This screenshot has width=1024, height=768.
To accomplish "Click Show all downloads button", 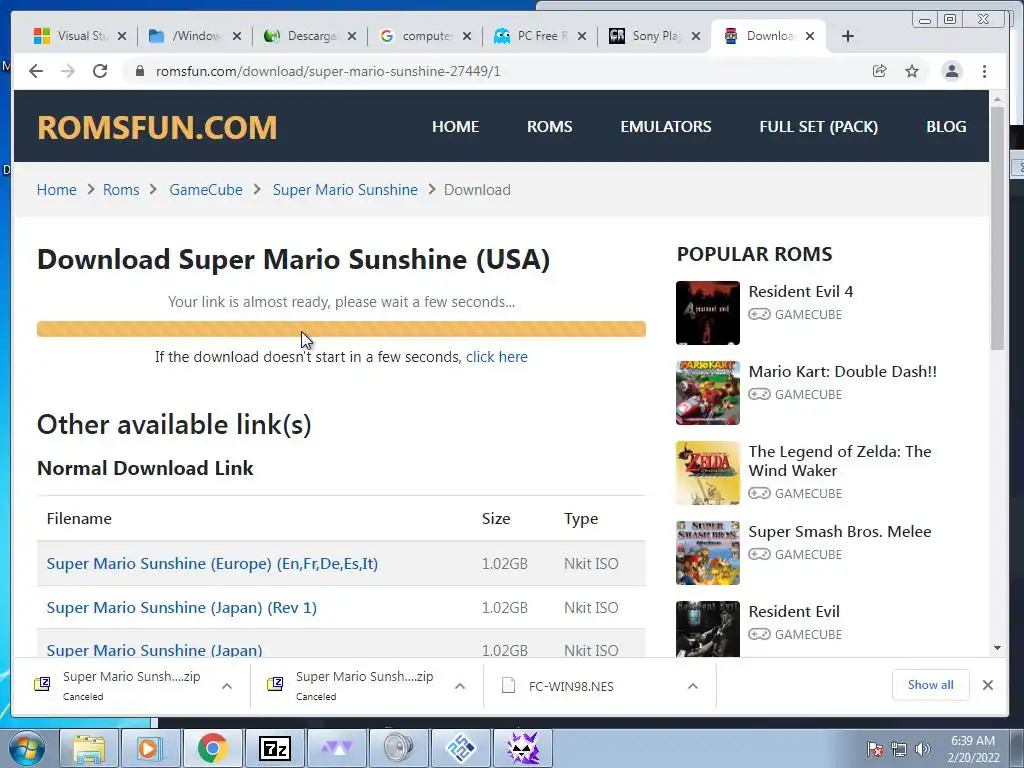I will click(x=931, y=685).
